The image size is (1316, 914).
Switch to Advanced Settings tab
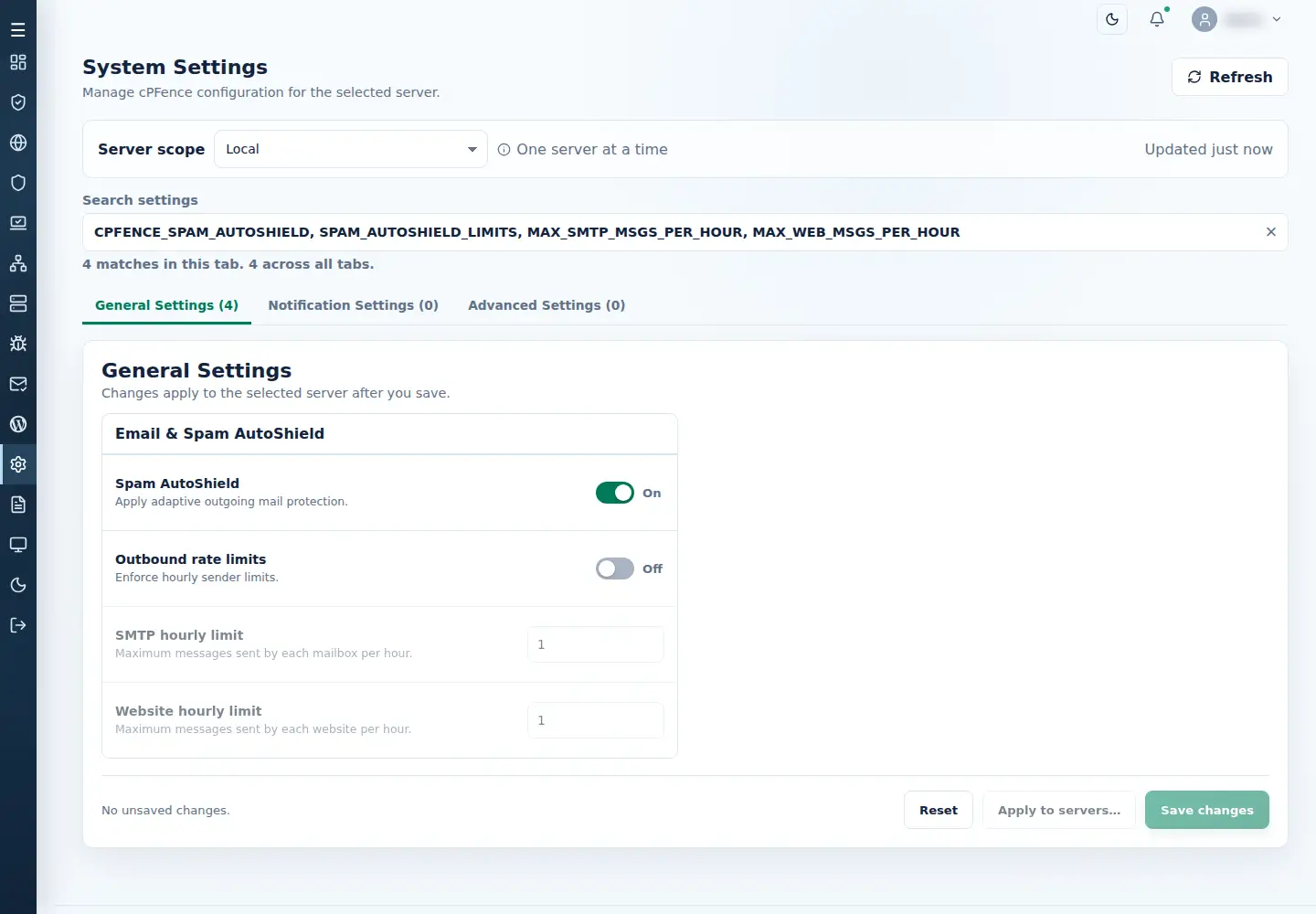(x=547, y=305)
